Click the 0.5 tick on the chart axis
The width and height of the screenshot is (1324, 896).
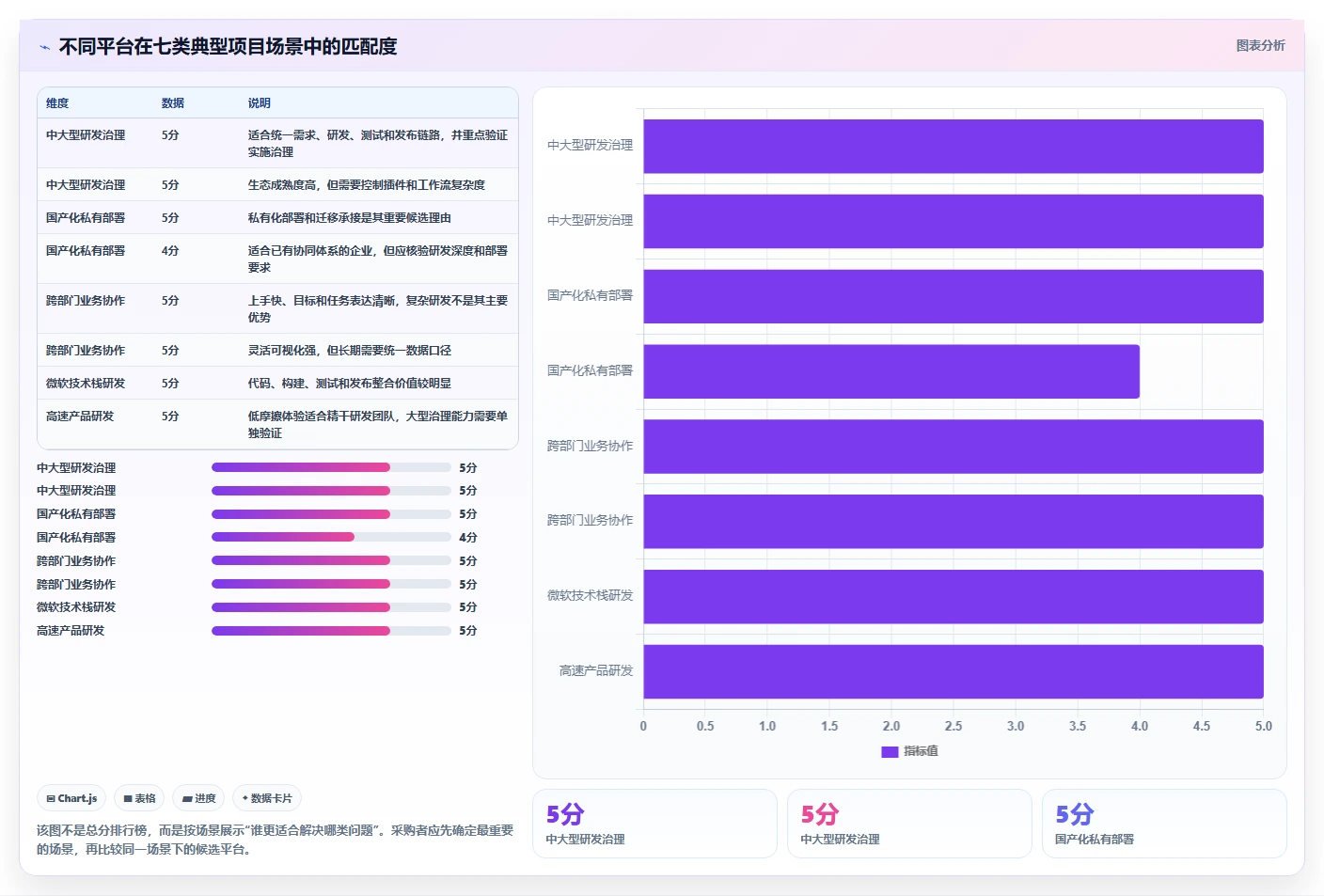(705, 726)
